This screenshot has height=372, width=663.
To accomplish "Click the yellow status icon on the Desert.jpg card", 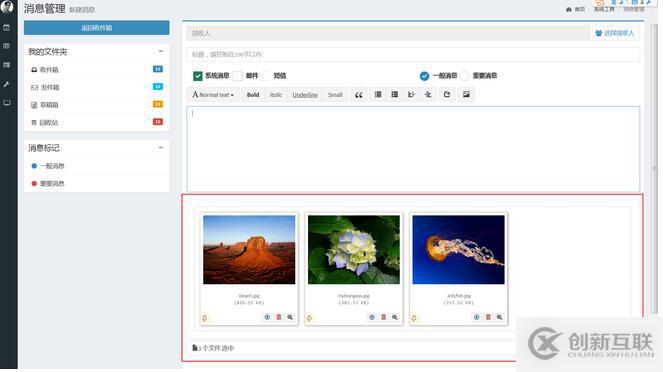I will [205, 318].
